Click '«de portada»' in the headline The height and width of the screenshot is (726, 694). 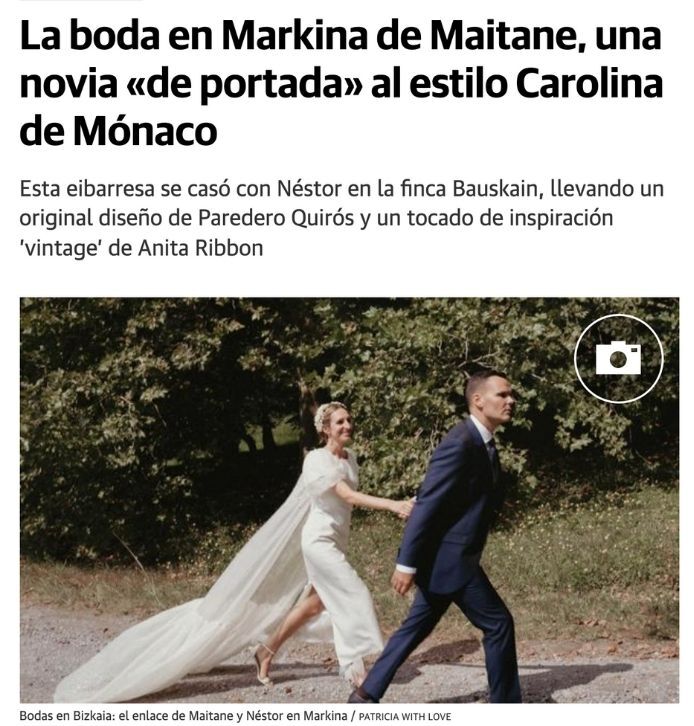[244, 85]
